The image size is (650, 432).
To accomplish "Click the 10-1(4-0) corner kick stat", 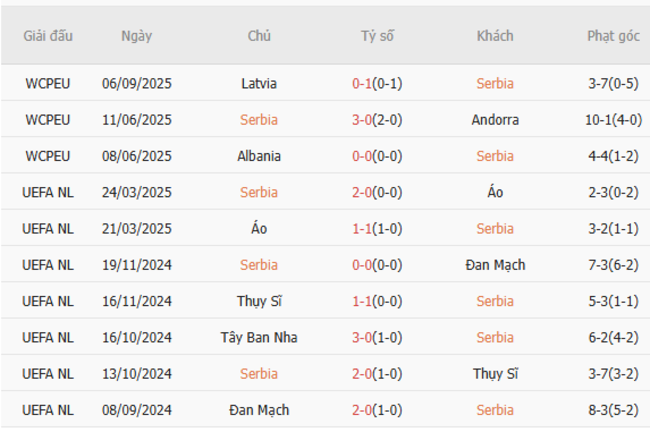I will (x=613, y=120).
